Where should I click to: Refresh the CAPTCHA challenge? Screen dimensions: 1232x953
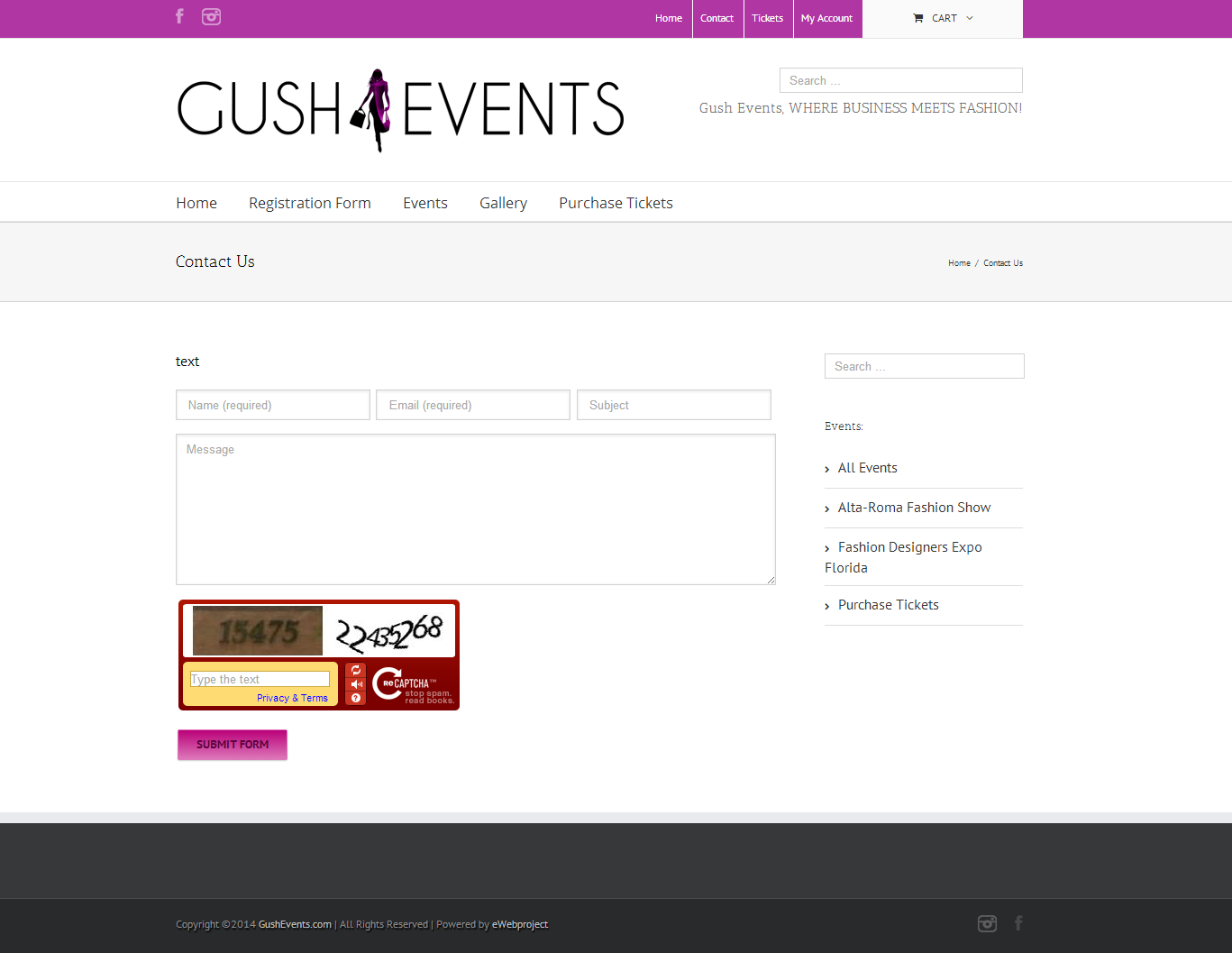click(356, 670)
